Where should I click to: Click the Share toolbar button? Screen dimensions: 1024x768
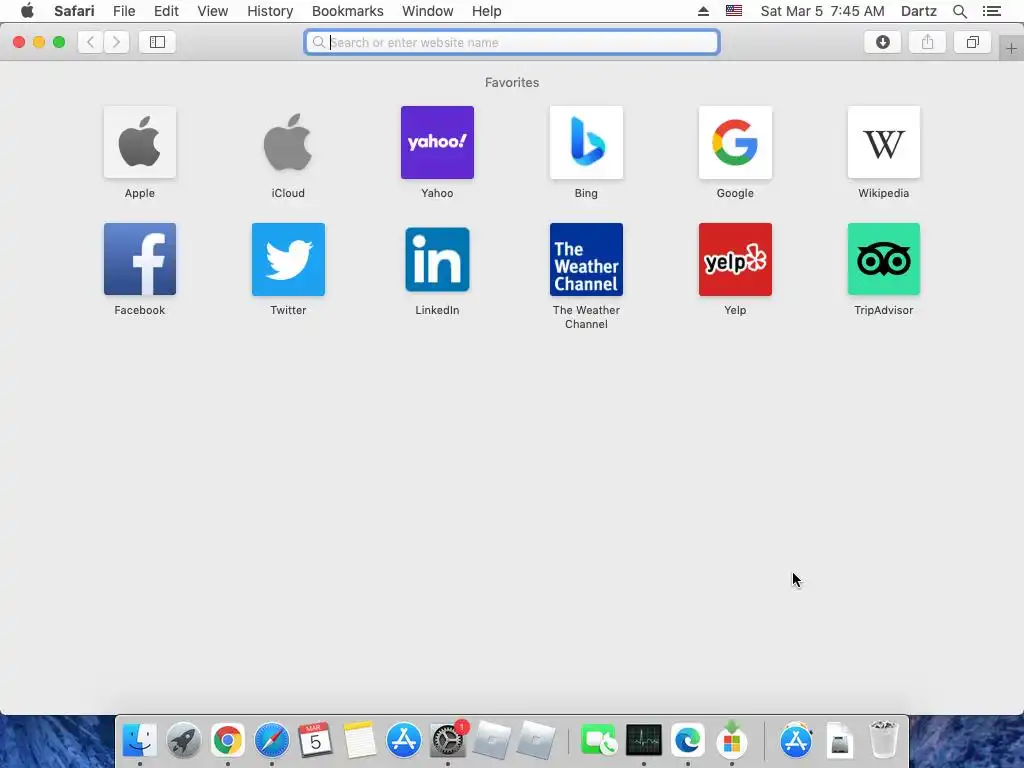tap(927, 42)
